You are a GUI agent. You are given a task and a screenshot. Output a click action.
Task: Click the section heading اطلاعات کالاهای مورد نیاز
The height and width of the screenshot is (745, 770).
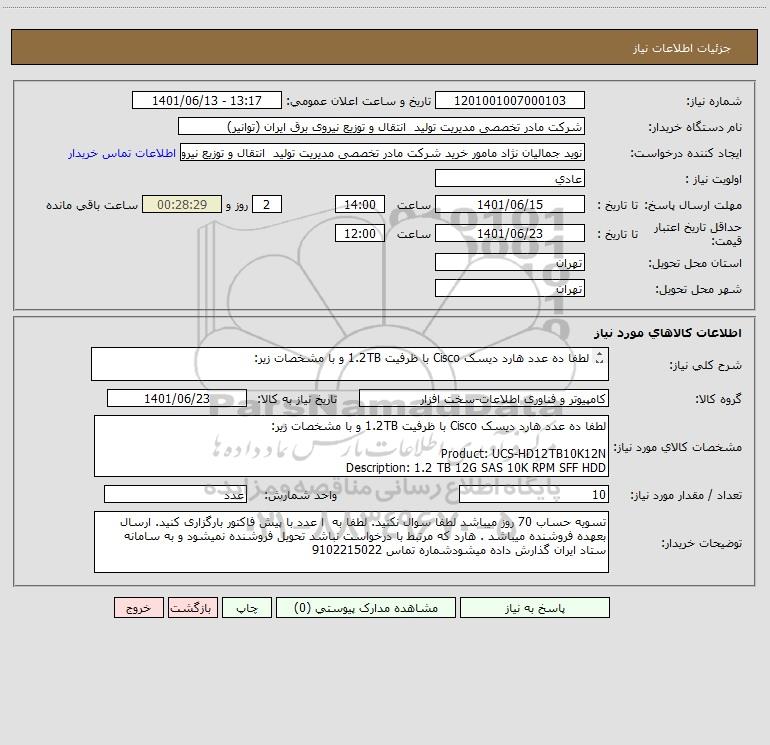click(668, 333)
